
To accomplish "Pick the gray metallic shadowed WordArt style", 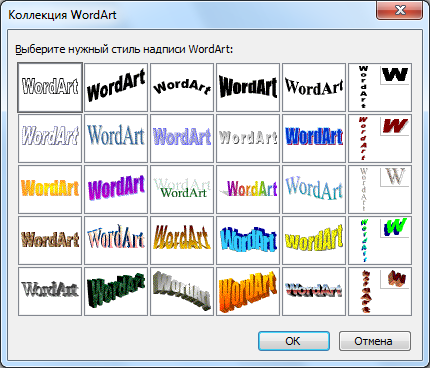I will pyautogui.click(x=50, y=291).
